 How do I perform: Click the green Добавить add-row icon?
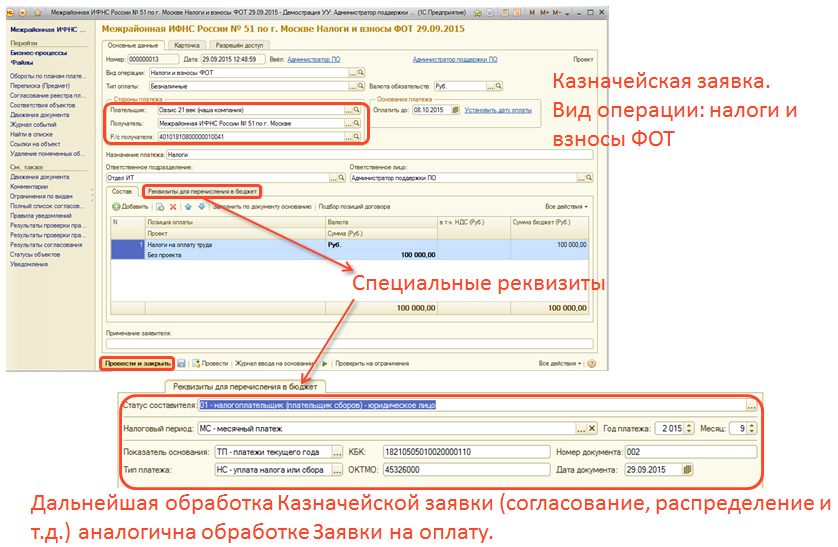click(117, 206)
